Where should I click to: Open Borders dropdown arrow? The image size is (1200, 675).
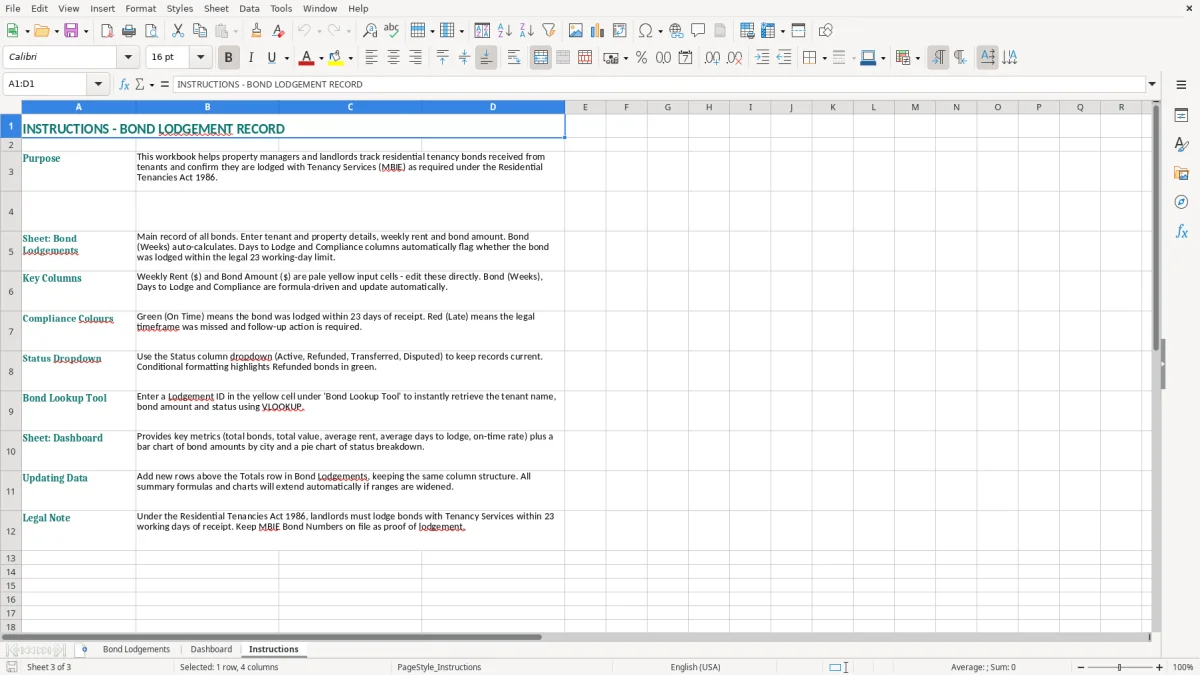pos(824,58)
